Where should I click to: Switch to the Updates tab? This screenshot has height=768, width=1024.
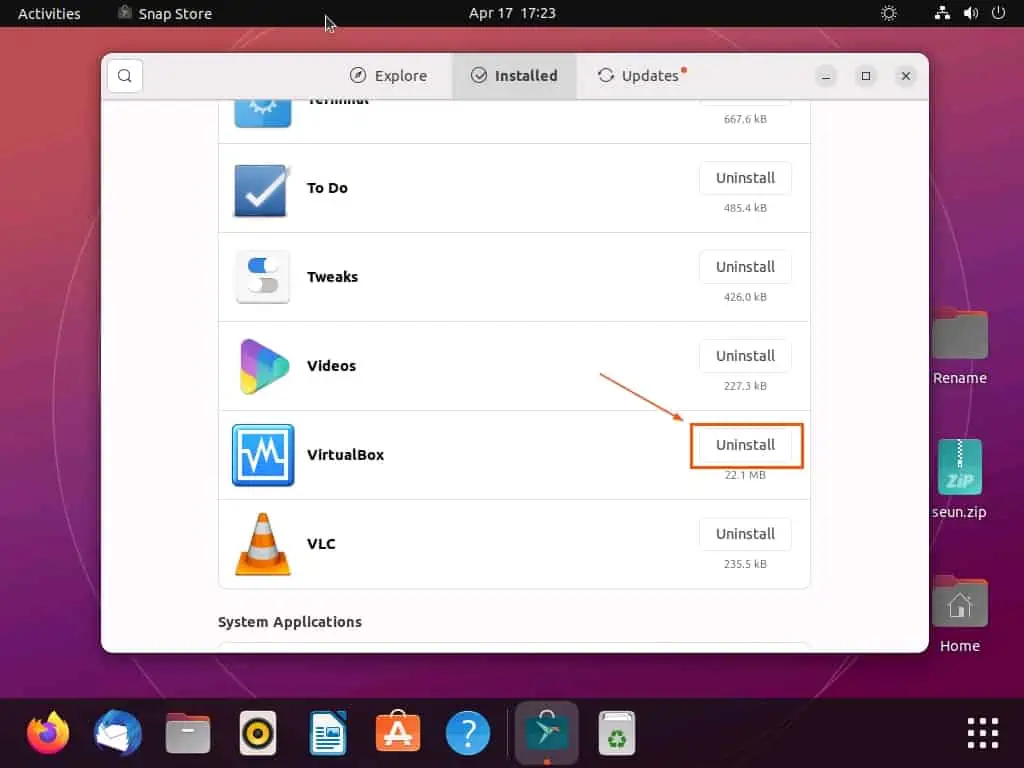pos(641,76)
